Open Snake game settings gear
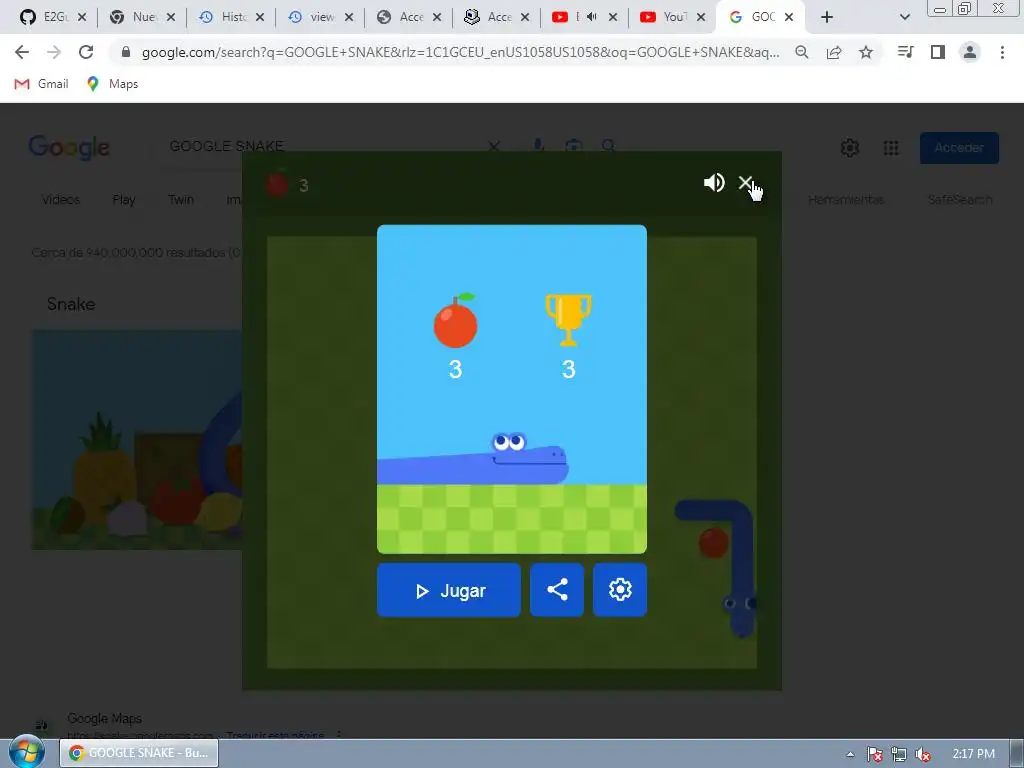 coord(620,590)
